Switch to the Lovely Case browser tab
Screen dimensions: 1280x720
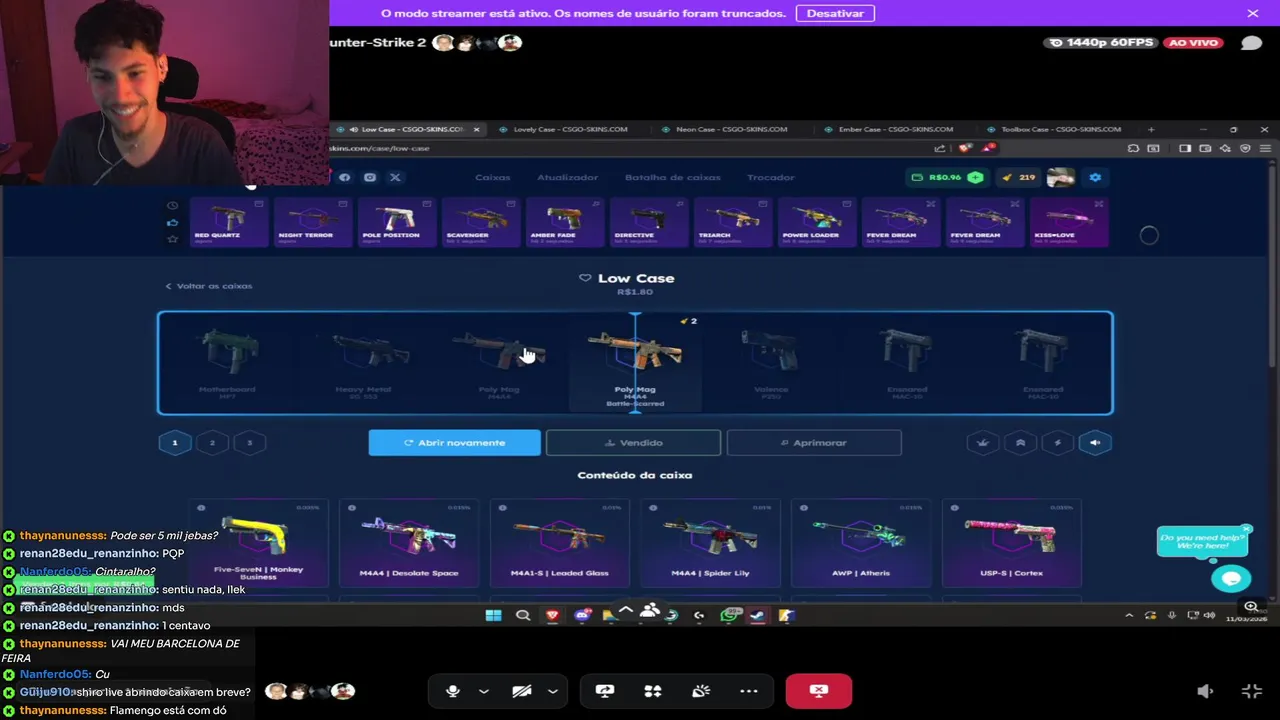pos(569,129)
